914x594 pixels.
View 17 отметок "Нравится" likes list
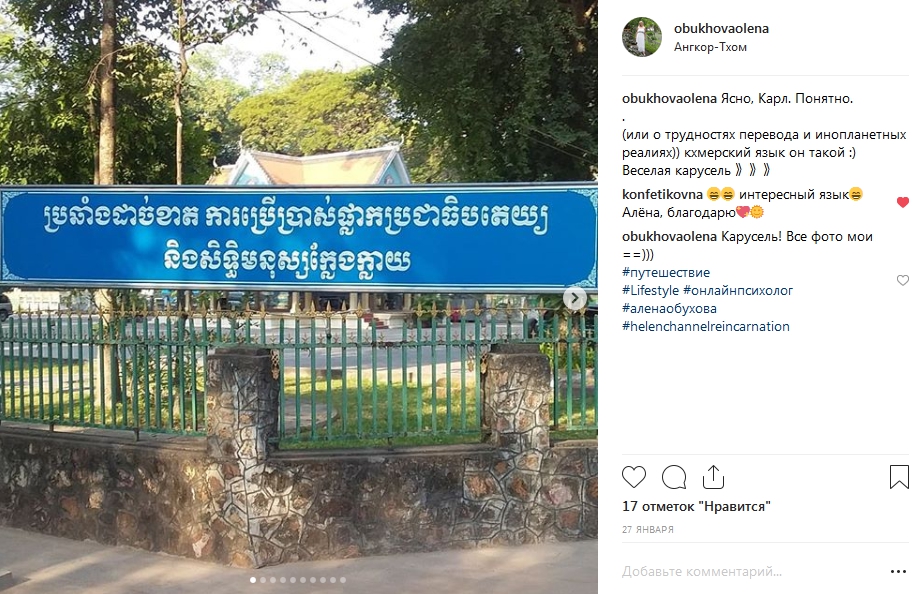click(x=696, y=506)
